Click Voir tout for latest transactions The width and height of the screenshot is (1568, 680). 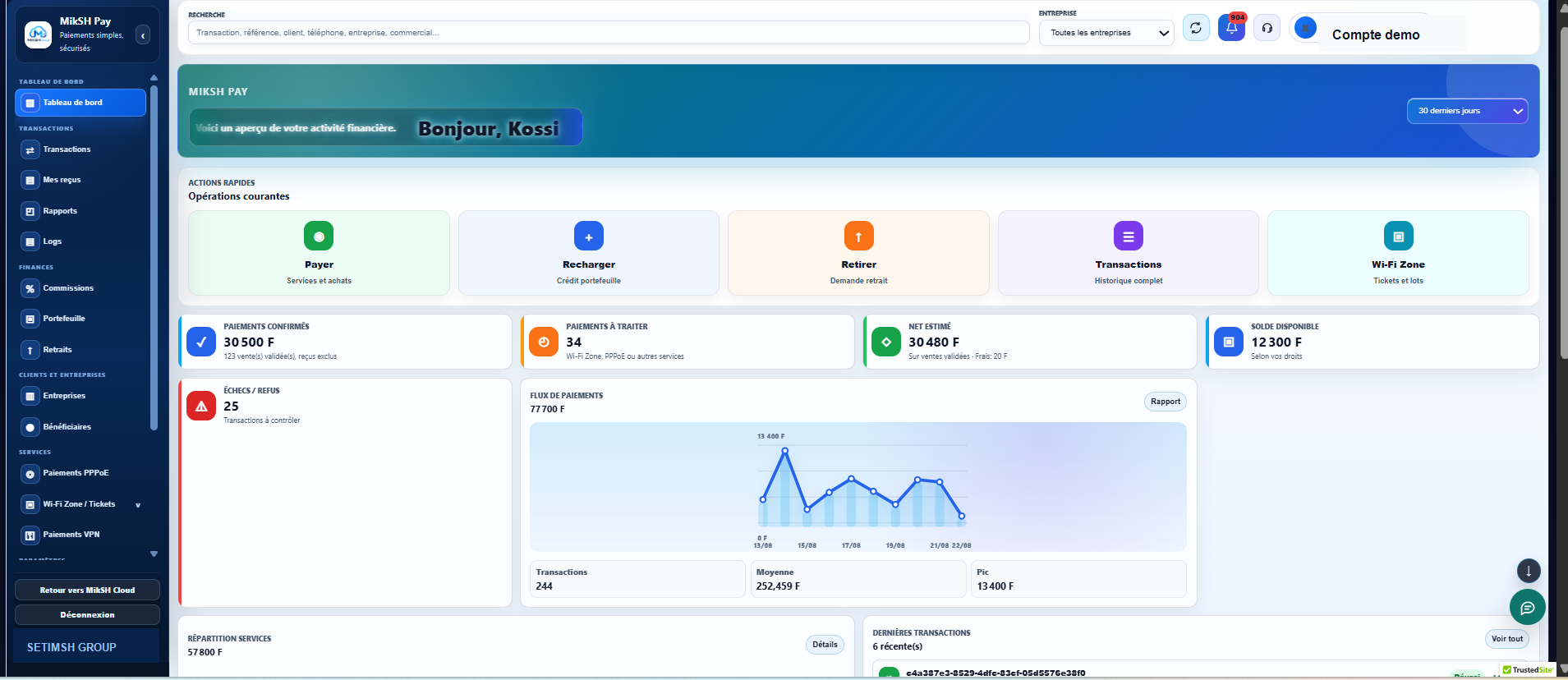(1506, 639)
